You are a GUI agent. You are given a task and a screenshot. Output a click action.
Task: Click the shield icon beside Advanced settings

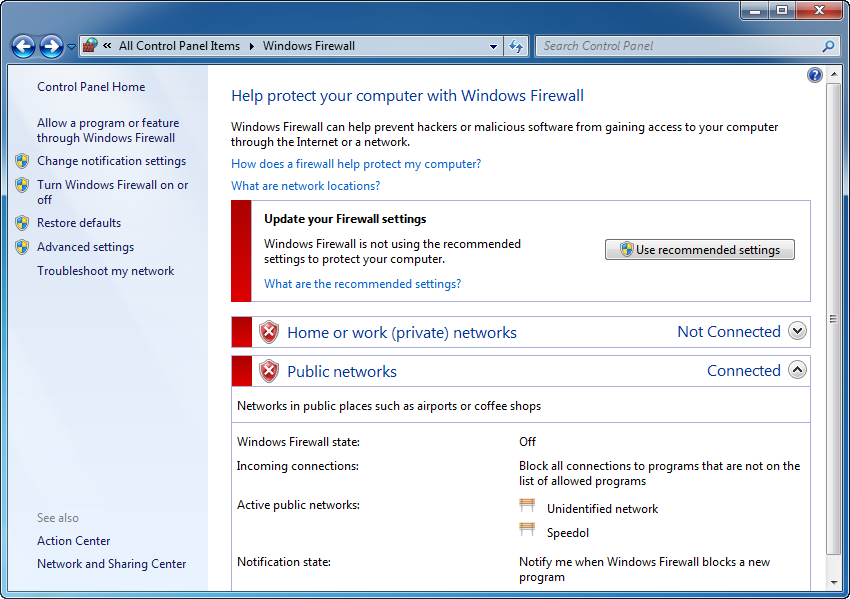[22, 247]
